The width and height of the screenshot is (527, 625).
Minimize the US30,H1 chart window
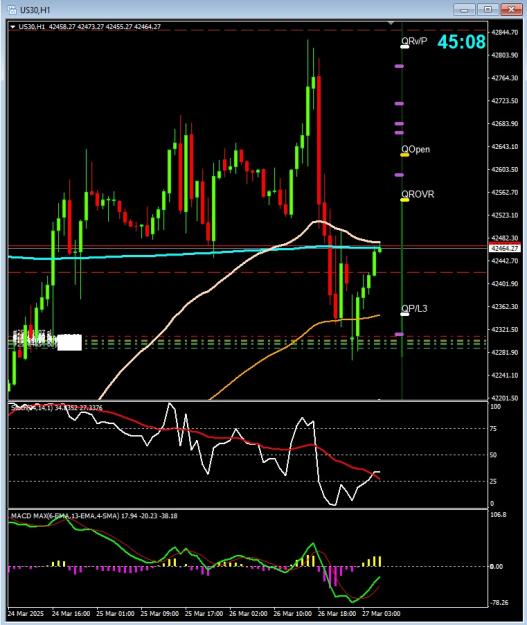pyautogui.click(x=464, y=9)
